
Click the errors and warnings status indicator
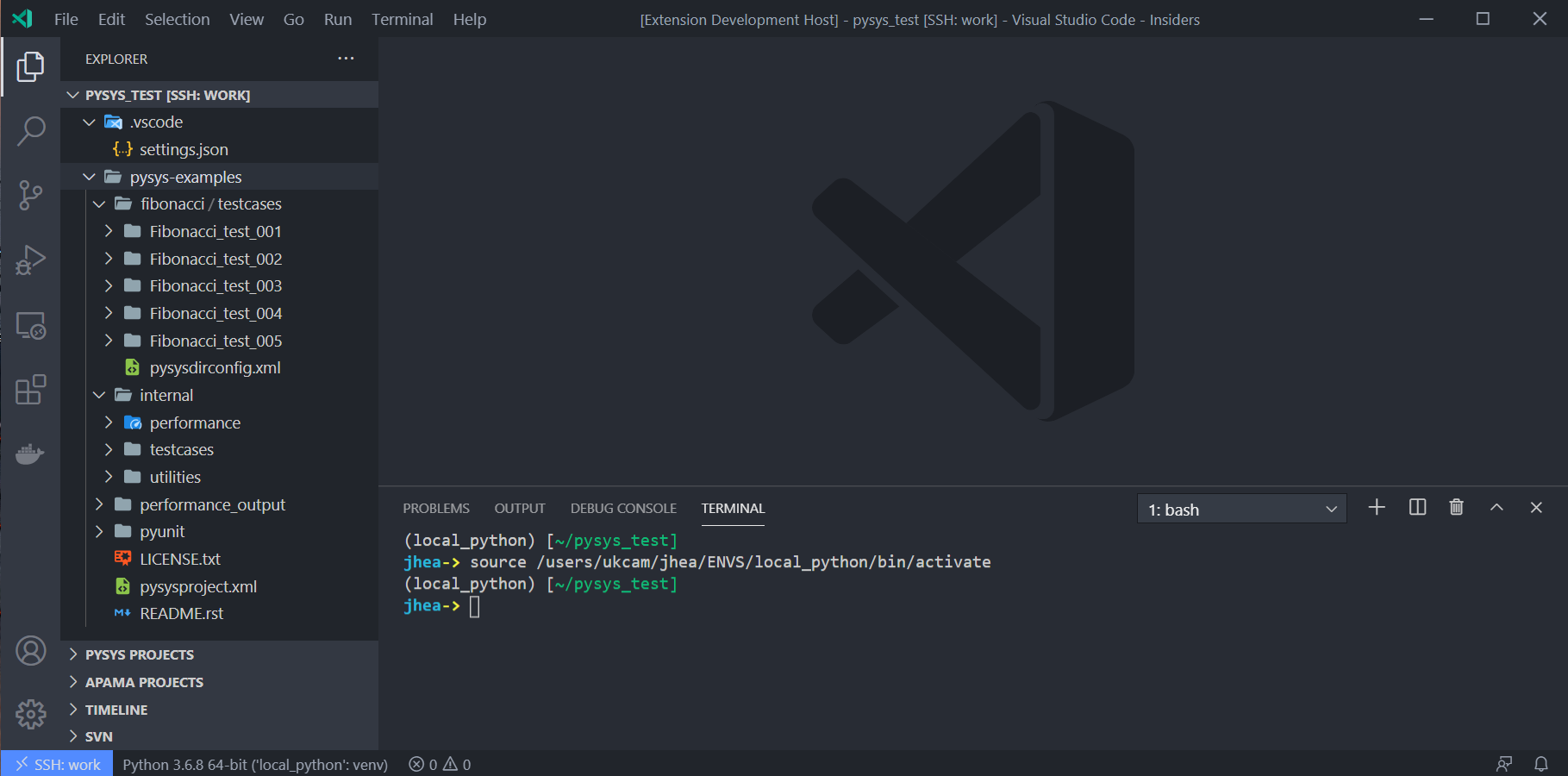pyautogui.click(x=440, y=764)
